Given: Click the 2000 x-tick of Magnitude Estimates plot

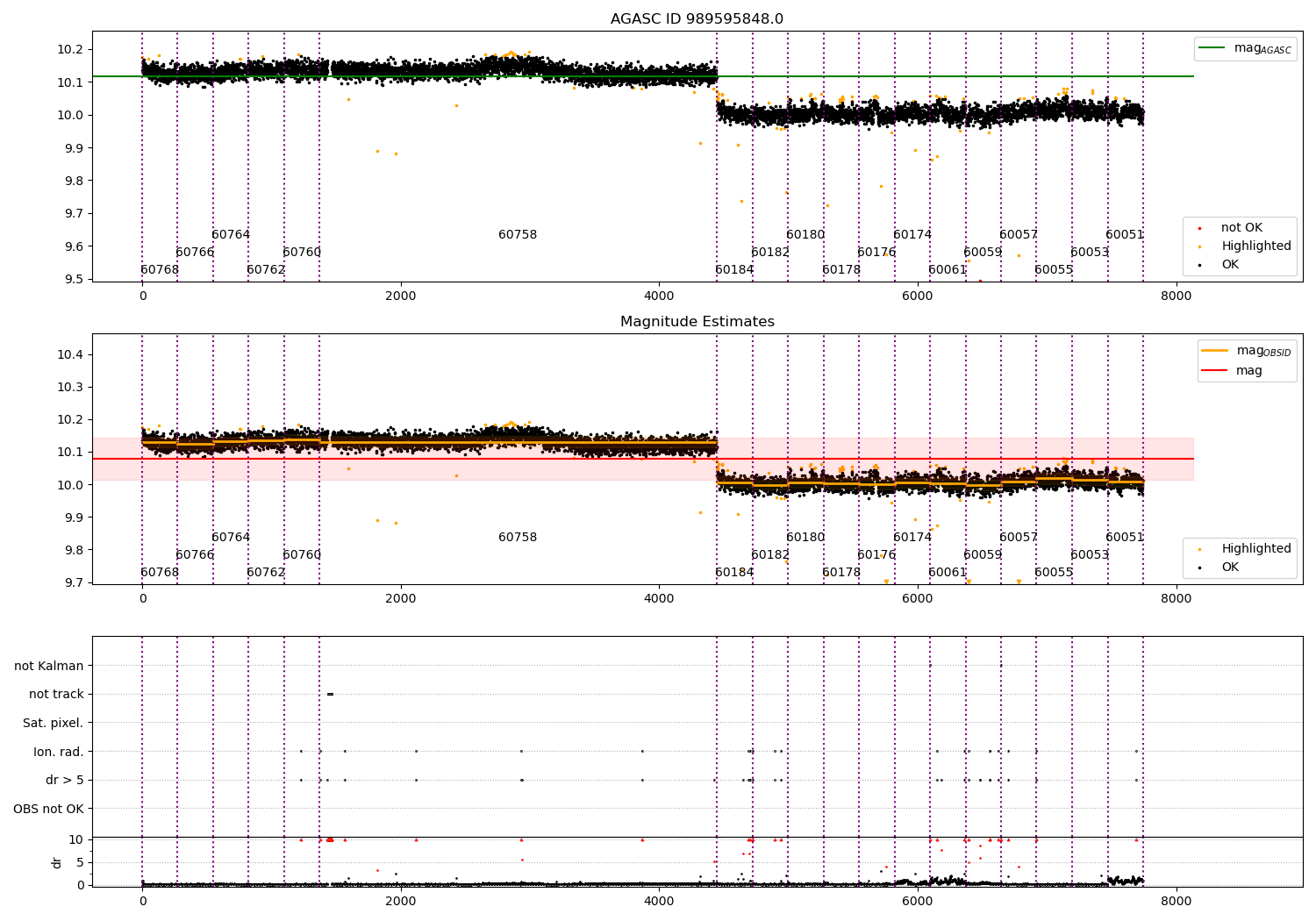Looking at the screenshot, I should click(x=401, y=599).
